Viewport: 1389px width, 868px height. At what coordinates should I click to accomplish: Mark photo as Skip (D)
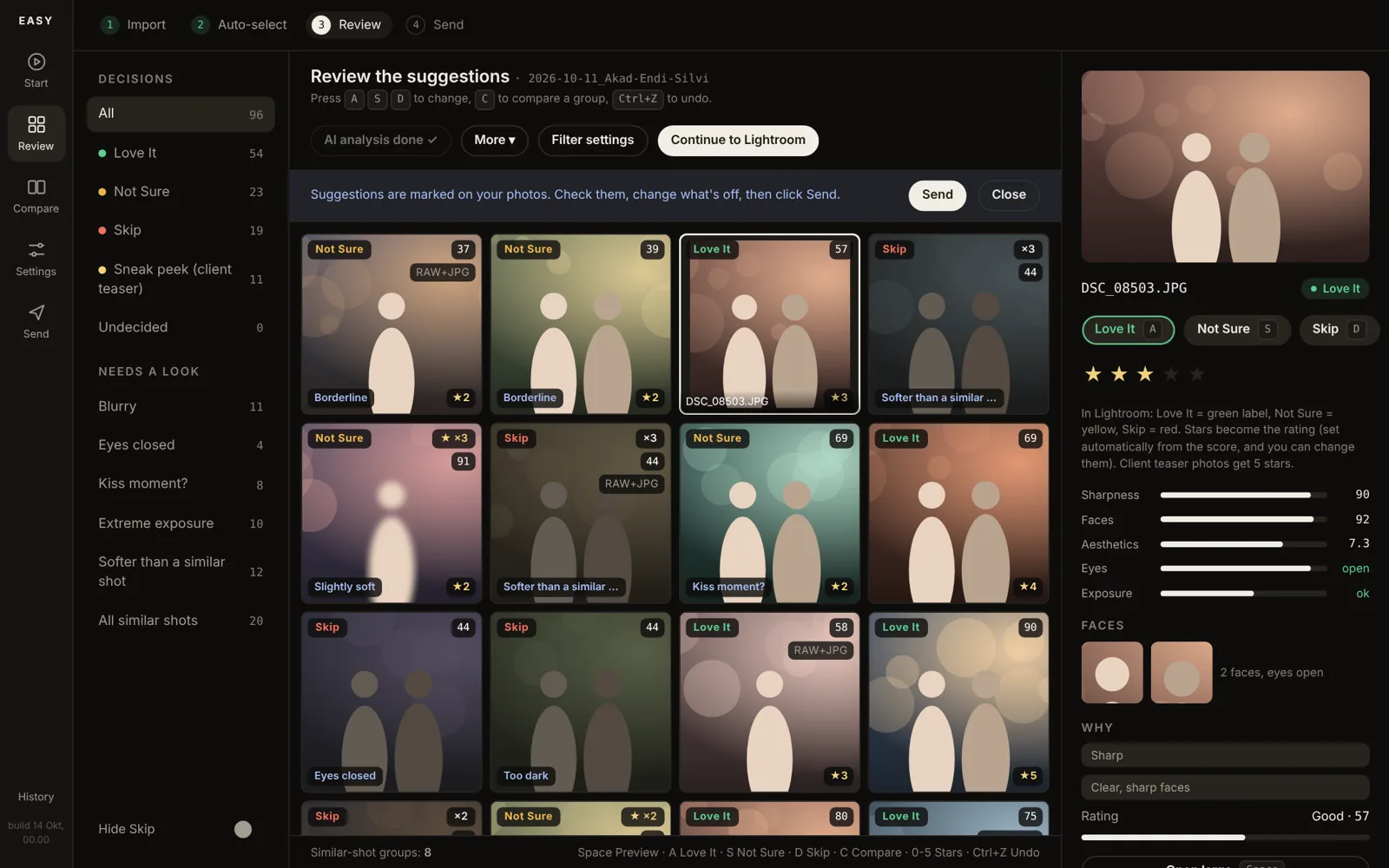(x=1339, y=330)
